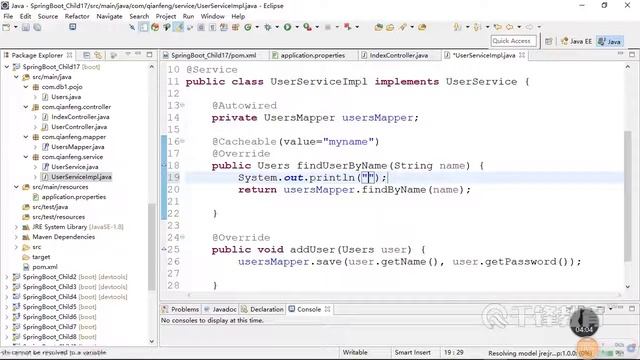
Task: Click the Open Type toolbar icon
Action: tap(378, 27)
